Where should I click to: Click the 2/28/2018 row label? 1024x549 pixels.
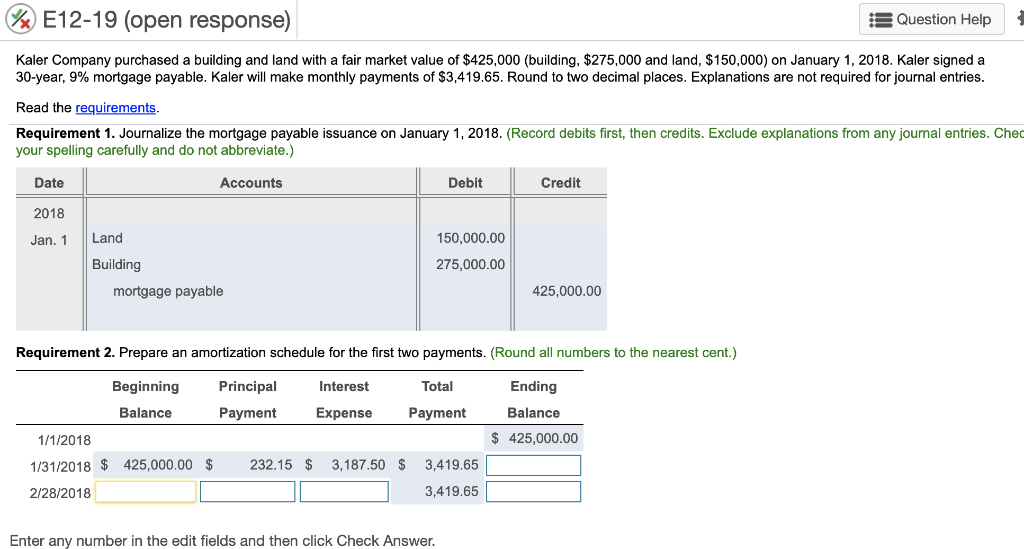pyautogui.click(x=60, y=493)
